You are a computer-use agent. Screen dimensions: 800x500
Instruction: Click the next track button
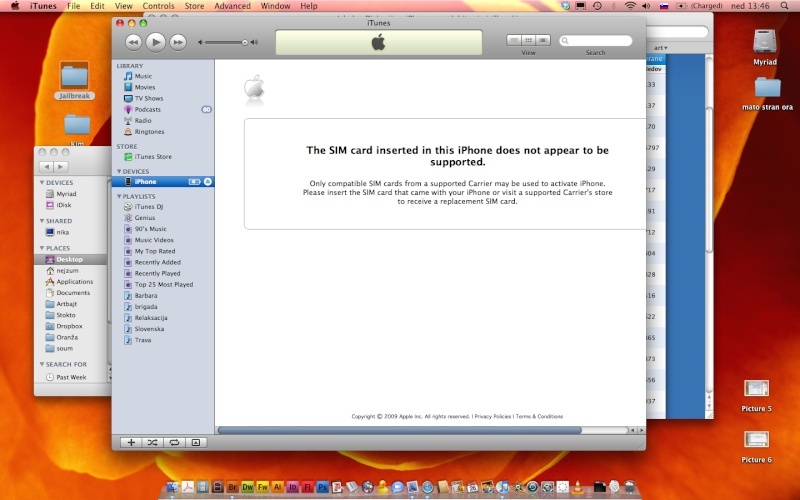(x=178, y=42)
